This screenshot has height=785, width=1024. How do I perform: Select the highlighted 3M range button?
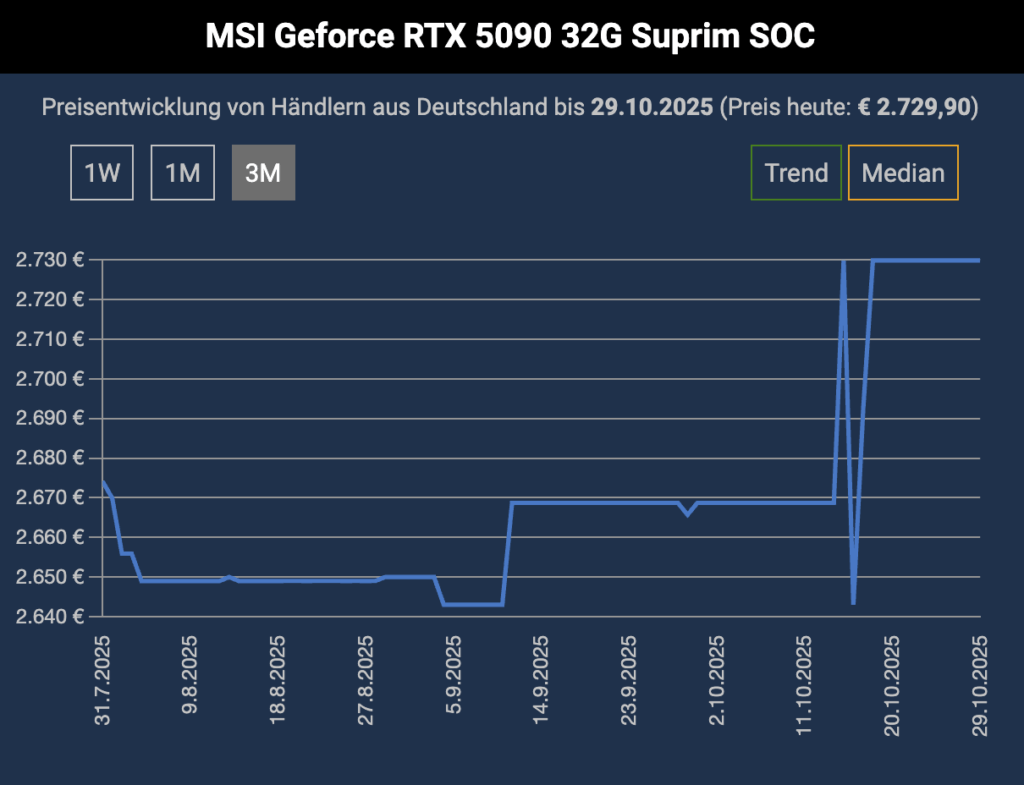(263, 173)
